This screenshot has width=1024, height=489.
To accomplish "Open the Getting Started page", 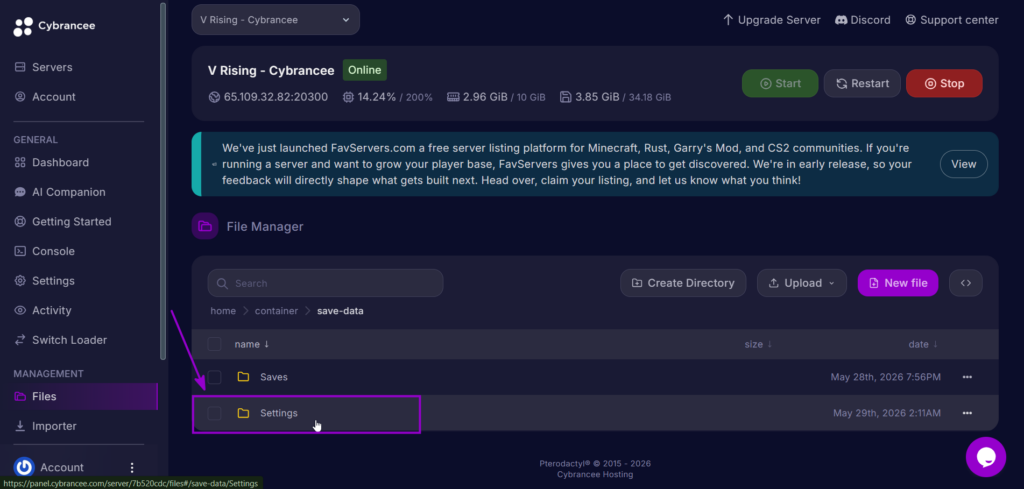I will 63,221.
